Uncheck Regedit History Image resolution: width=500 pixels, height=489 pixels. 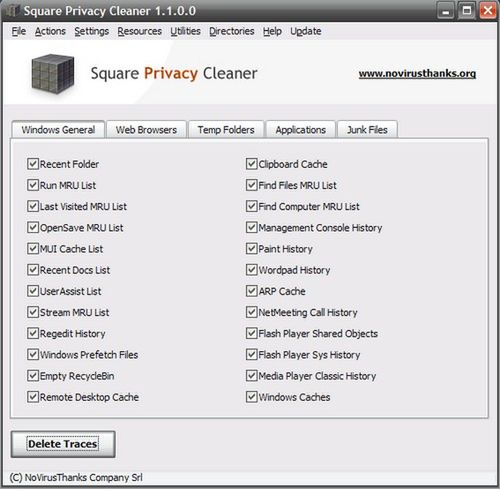[x=33, y=333]
